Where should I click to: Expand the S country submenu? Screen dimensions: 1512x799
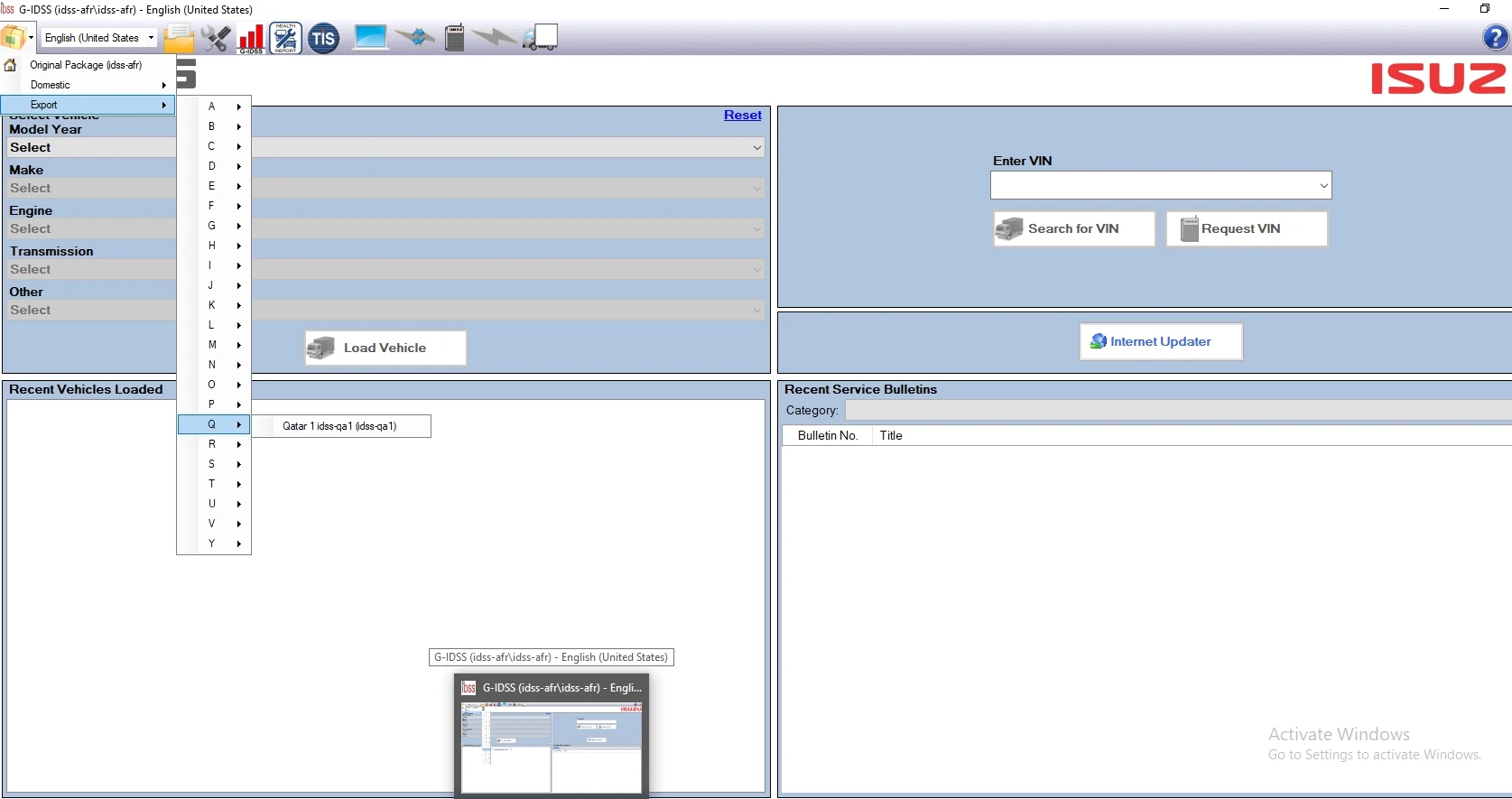[214, 464]
